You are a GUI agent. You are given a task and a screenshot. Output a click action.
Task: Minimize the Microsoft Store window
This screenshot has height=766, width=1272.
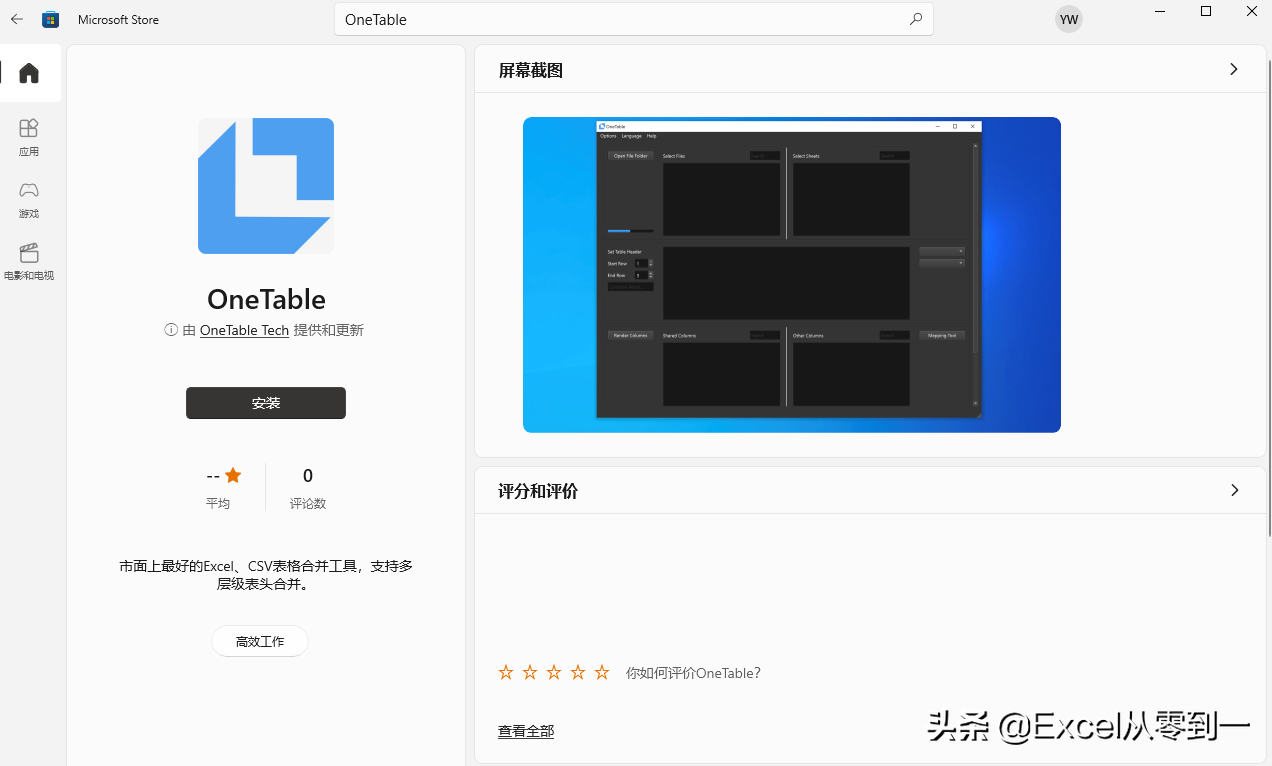tap(1160, 12)
